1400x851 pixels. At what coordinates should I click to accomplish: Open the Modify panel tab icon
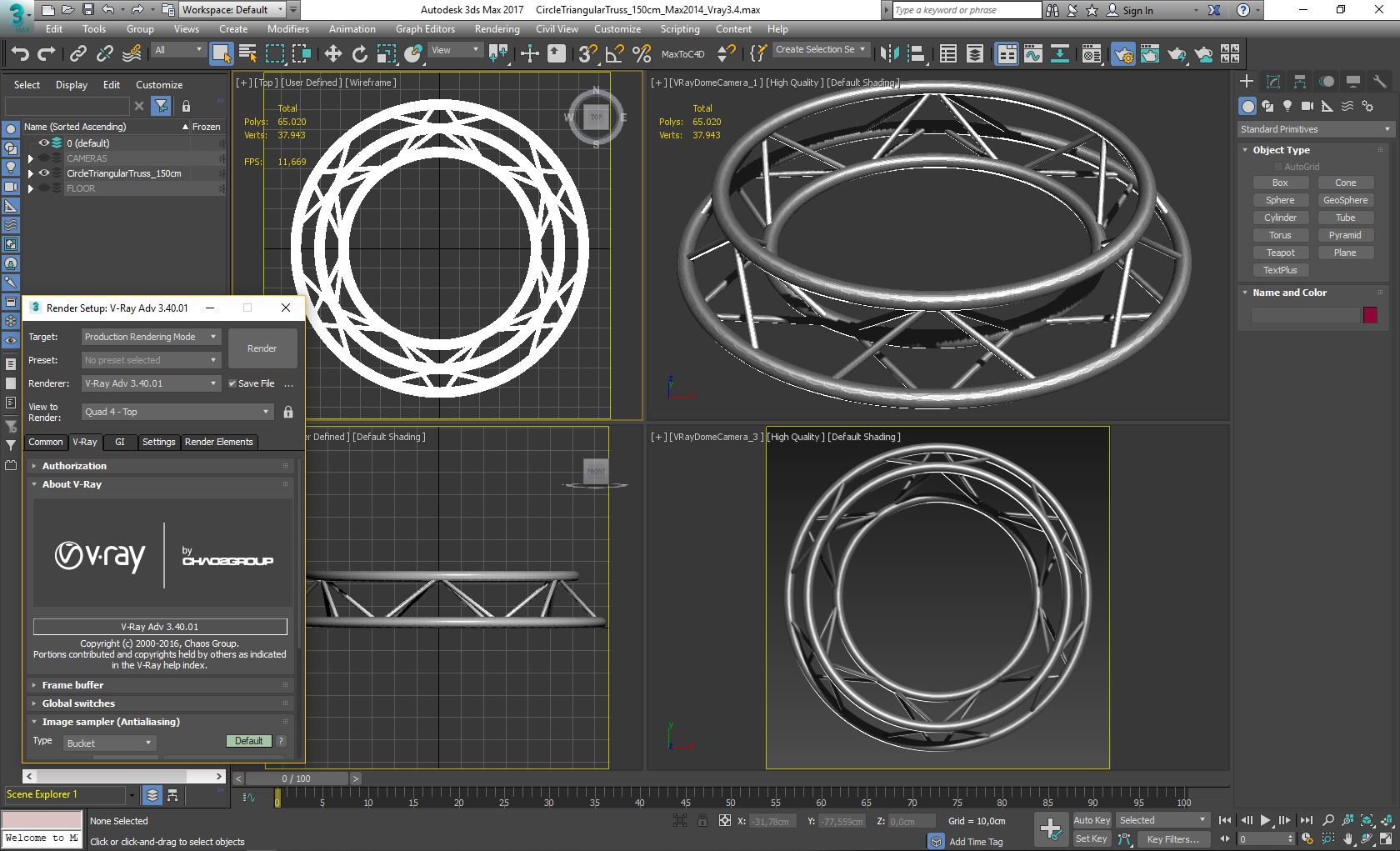(x=1272, y=82)
